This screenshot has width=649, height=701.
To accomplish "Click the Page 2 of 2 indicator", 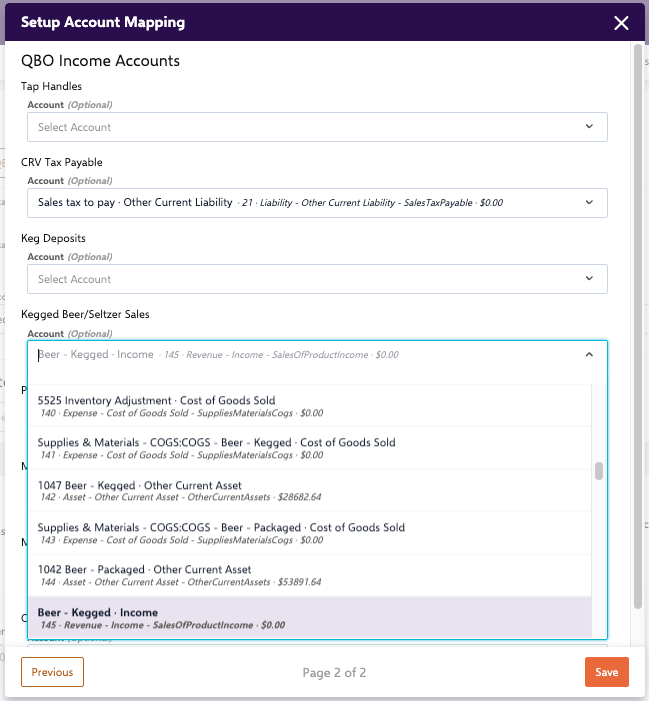I will point(334,673).
